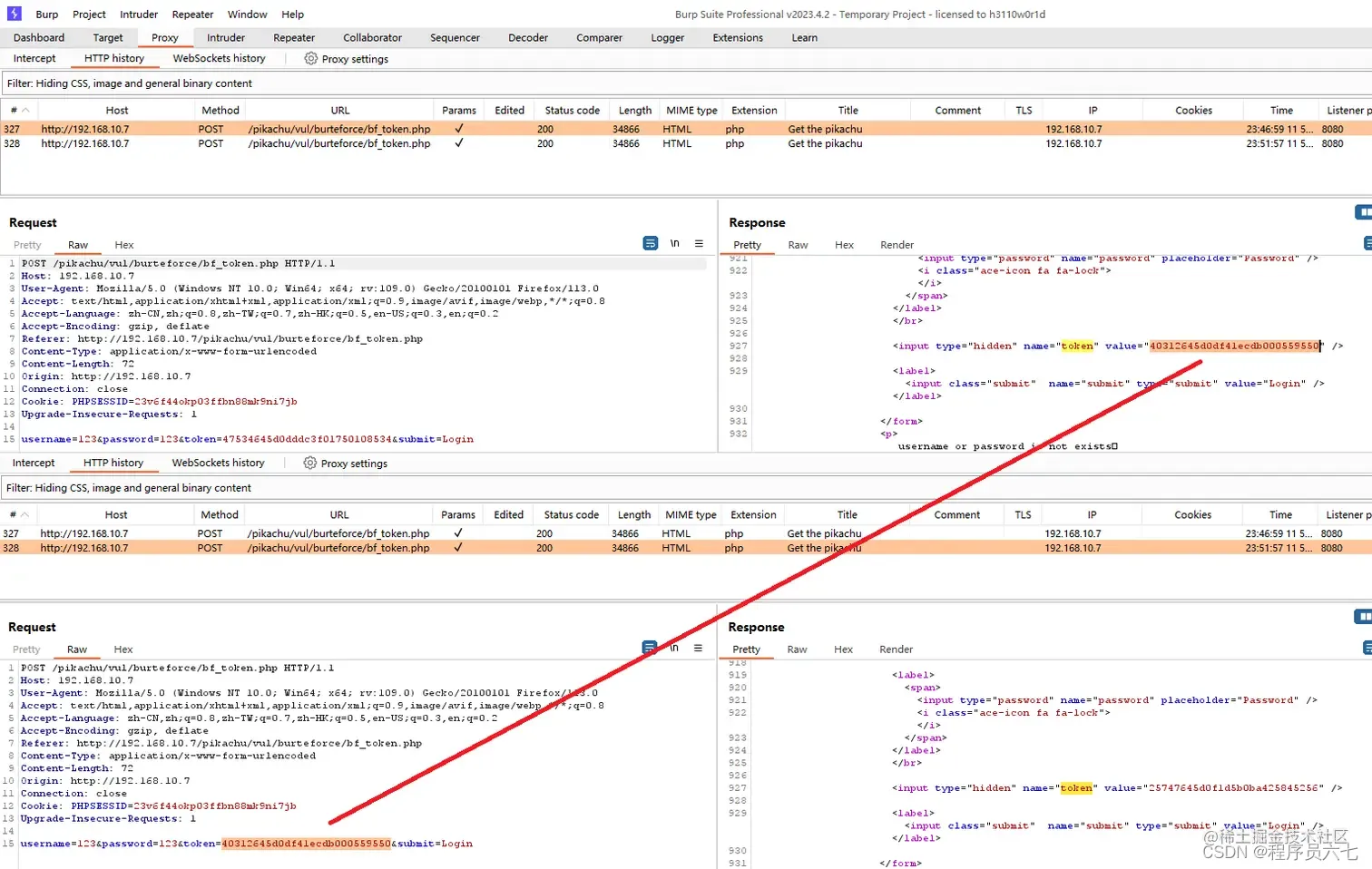Click the layout icon beside the upper Response heading
Image resolution: width=1372 pixels, height=869 pixels.
coord(1364,212)
